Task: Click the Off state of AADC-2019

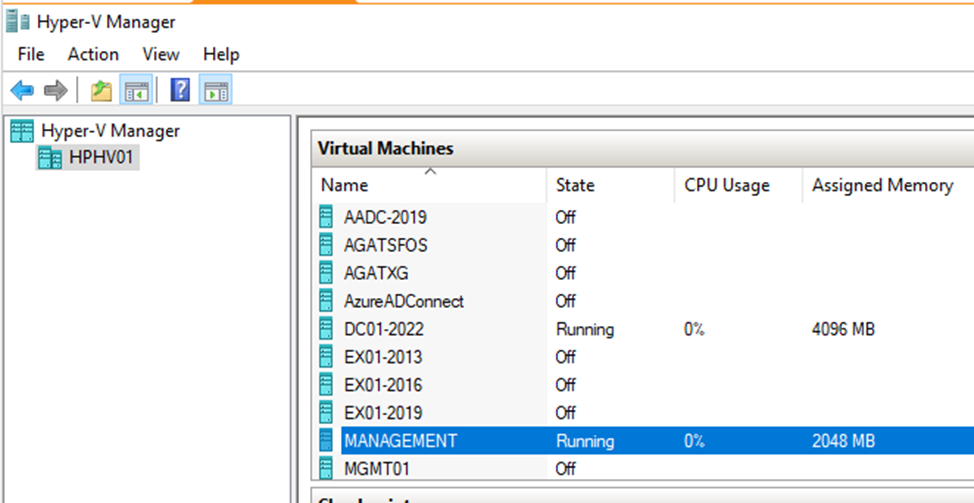Action: coord(565,217)
